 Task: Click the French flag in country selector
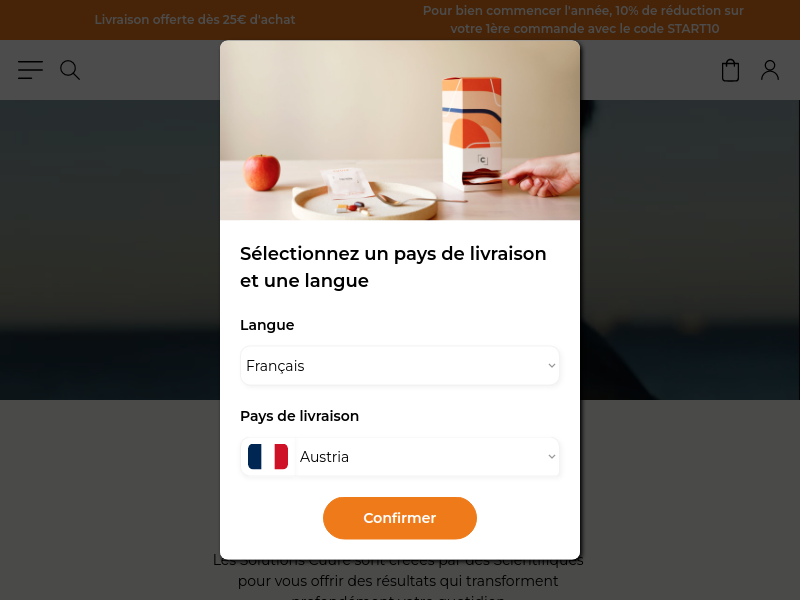click(x=268, y=457)
